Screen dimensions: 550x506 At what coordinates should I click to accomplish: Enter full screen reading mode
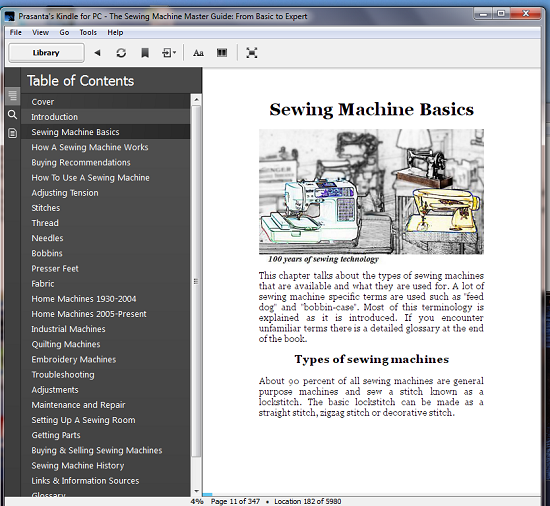click(252, 53)
